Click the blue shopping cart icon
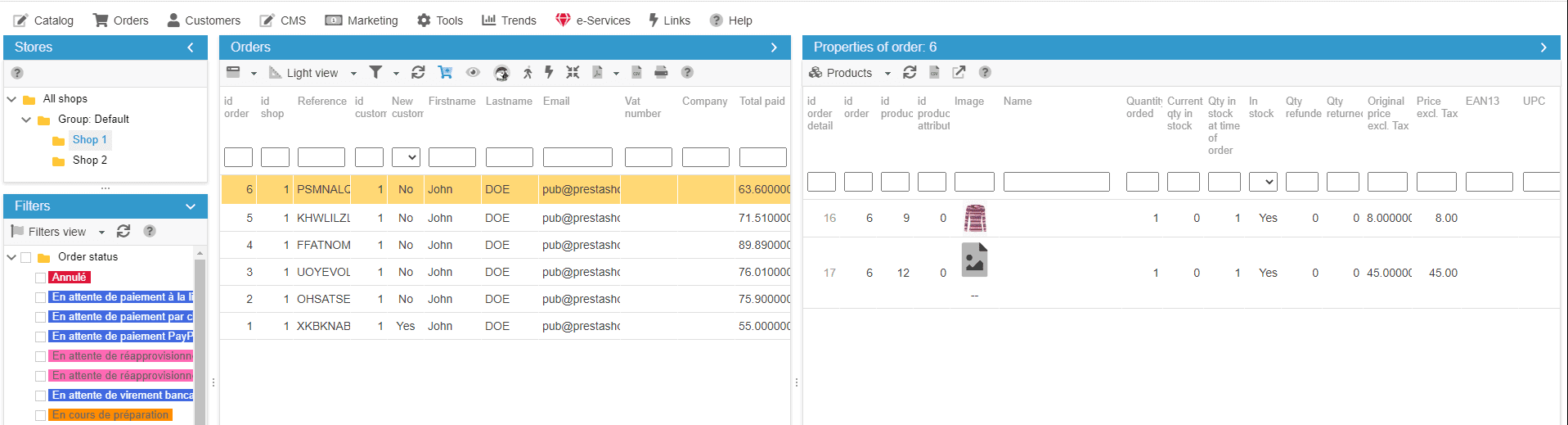 (445, 73)
